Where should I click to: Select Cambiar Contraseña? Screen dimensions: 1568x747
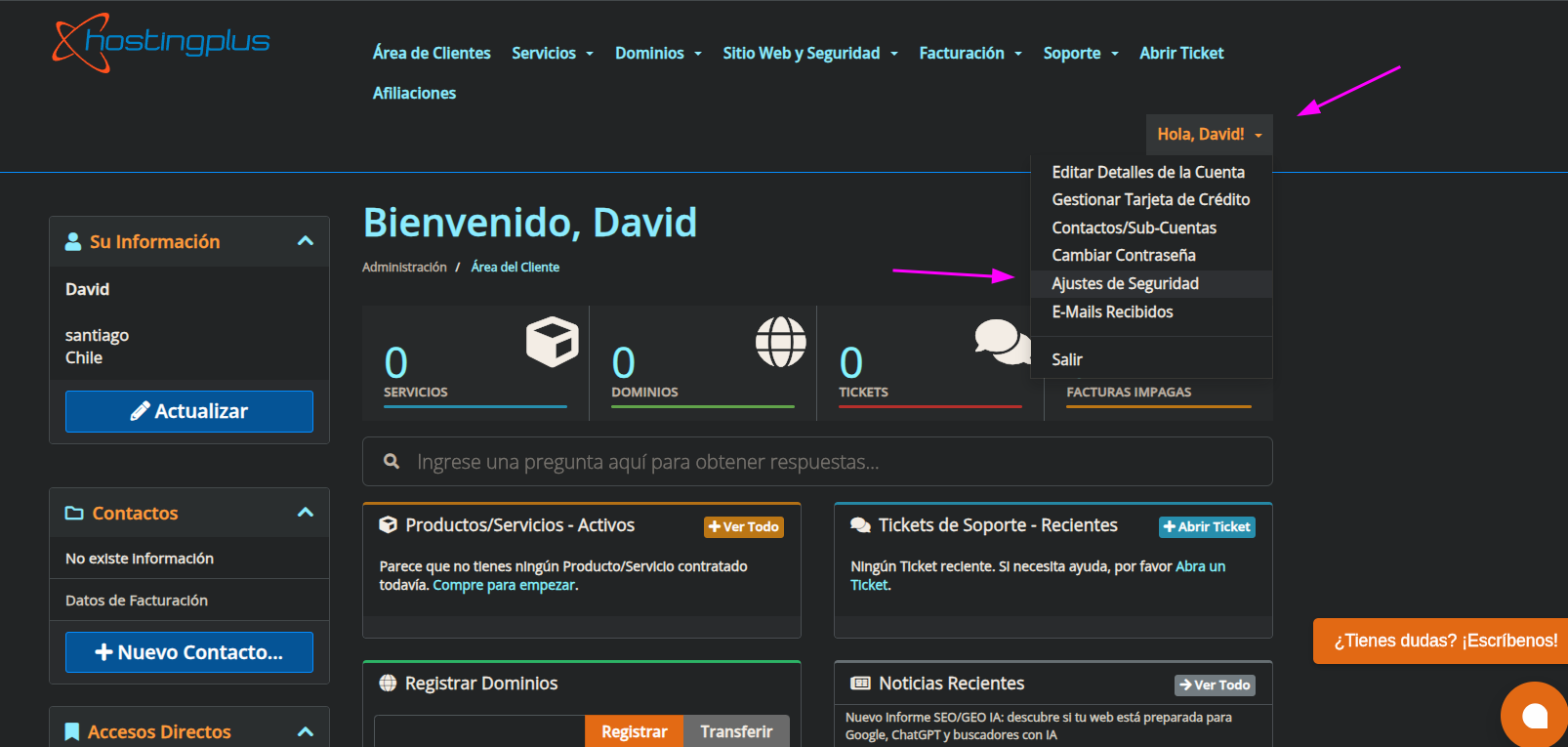1151,255
